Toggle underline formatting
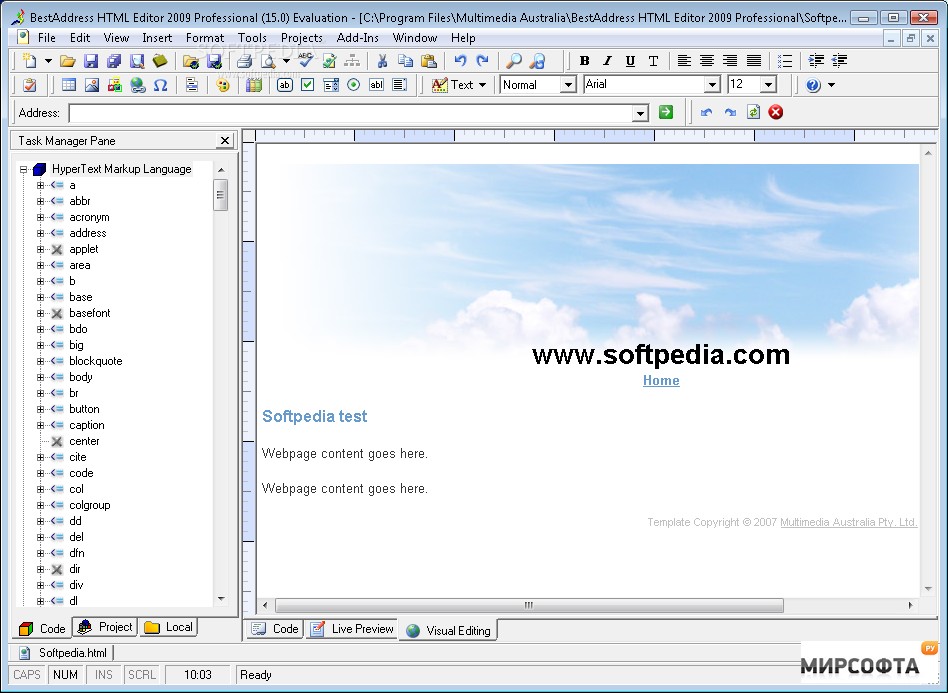The image size is (948, 693). point(630,61)
